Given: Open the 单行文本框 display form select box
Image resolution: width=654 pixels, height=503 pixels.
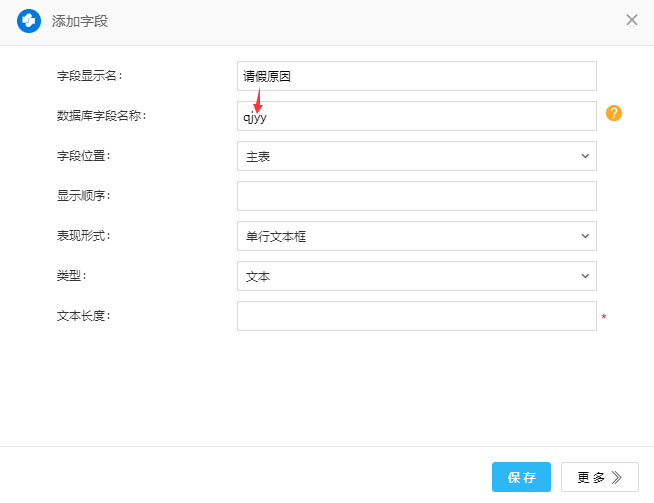Looking at the screenshot, I should coord(405,236).
